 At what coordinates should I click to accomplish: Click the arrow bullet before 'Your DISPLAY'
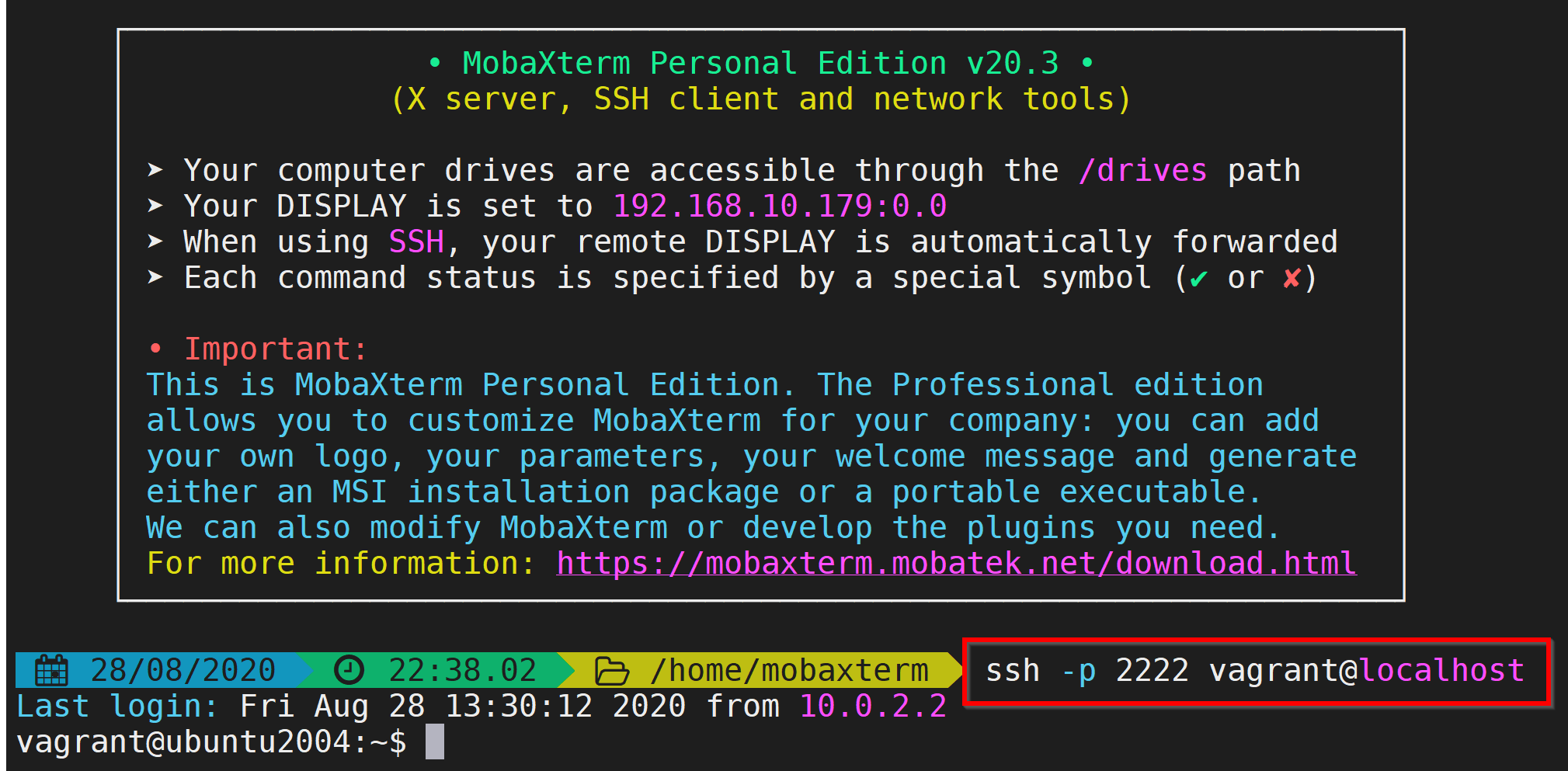click(x=155, y=205)
